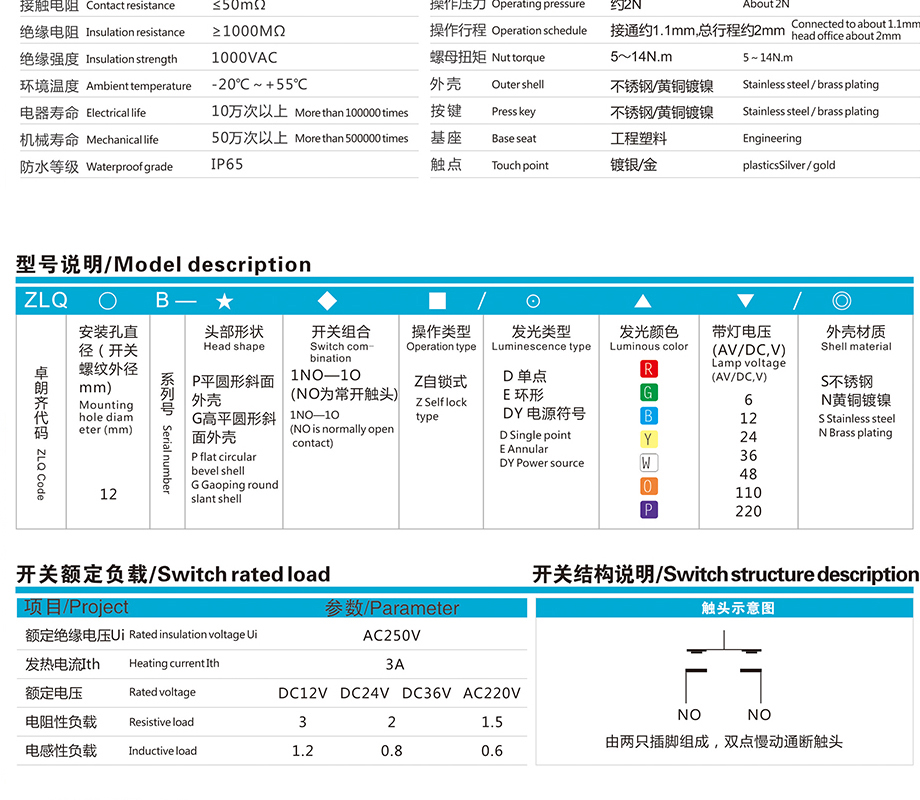This screenshot has height=800, width=920.
Task: Click the "≥1000MΩ" insulation resistance value
Action: (249, 31)
